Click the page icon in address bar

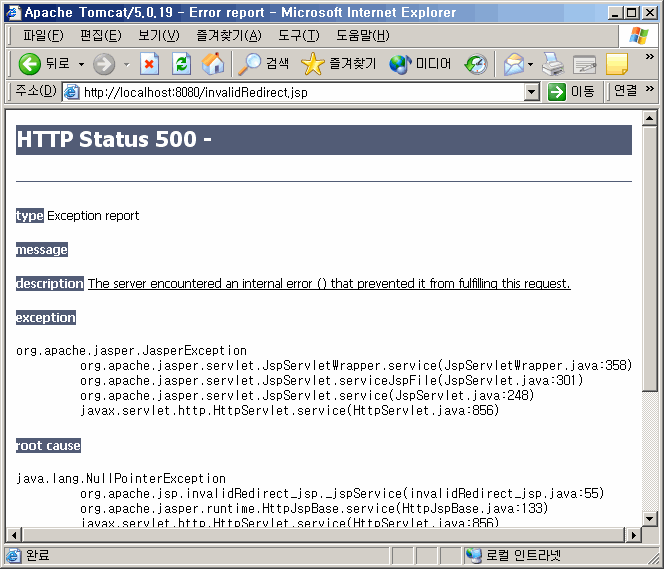point(72,92)
